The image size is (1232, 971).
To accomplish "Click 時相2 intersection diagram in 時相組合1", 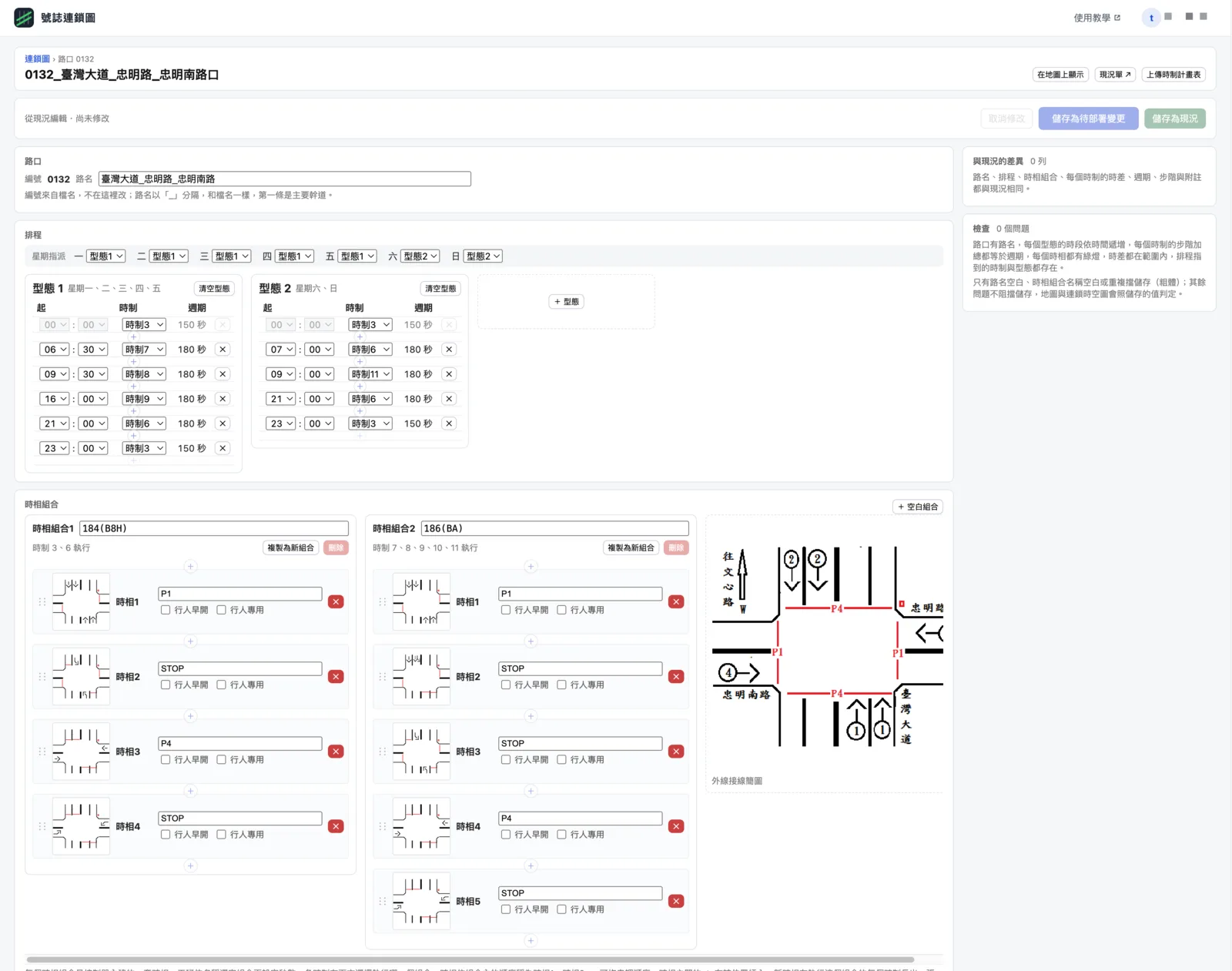I will pos(81,677).
